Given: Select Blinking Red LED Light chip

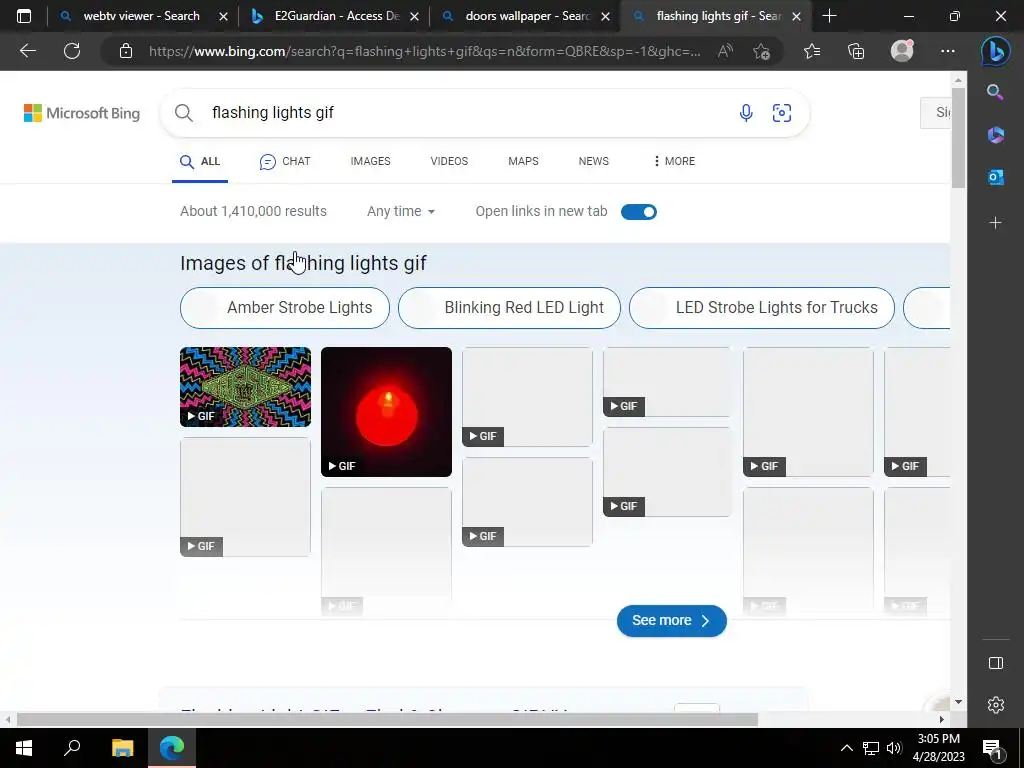Looking at the screenshot, I should 509,308.
